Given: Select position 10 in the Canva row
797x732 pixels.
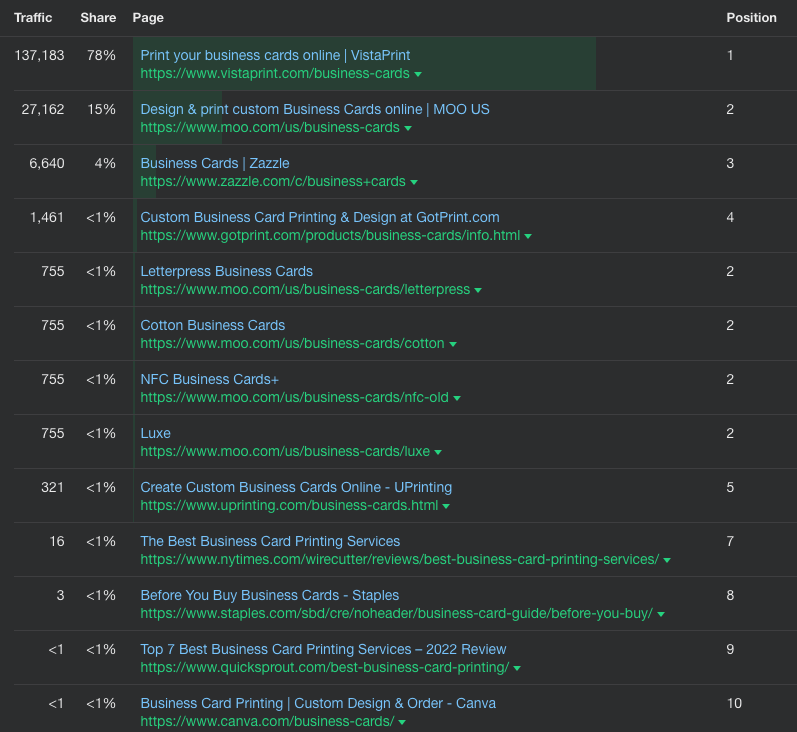Looking at the screenshot, I should point(734,704).
